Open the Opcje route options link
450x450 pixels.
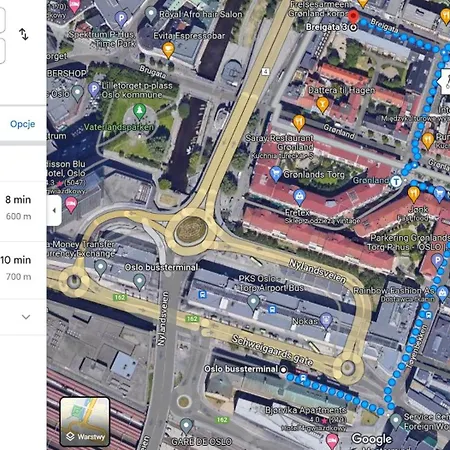22,124
